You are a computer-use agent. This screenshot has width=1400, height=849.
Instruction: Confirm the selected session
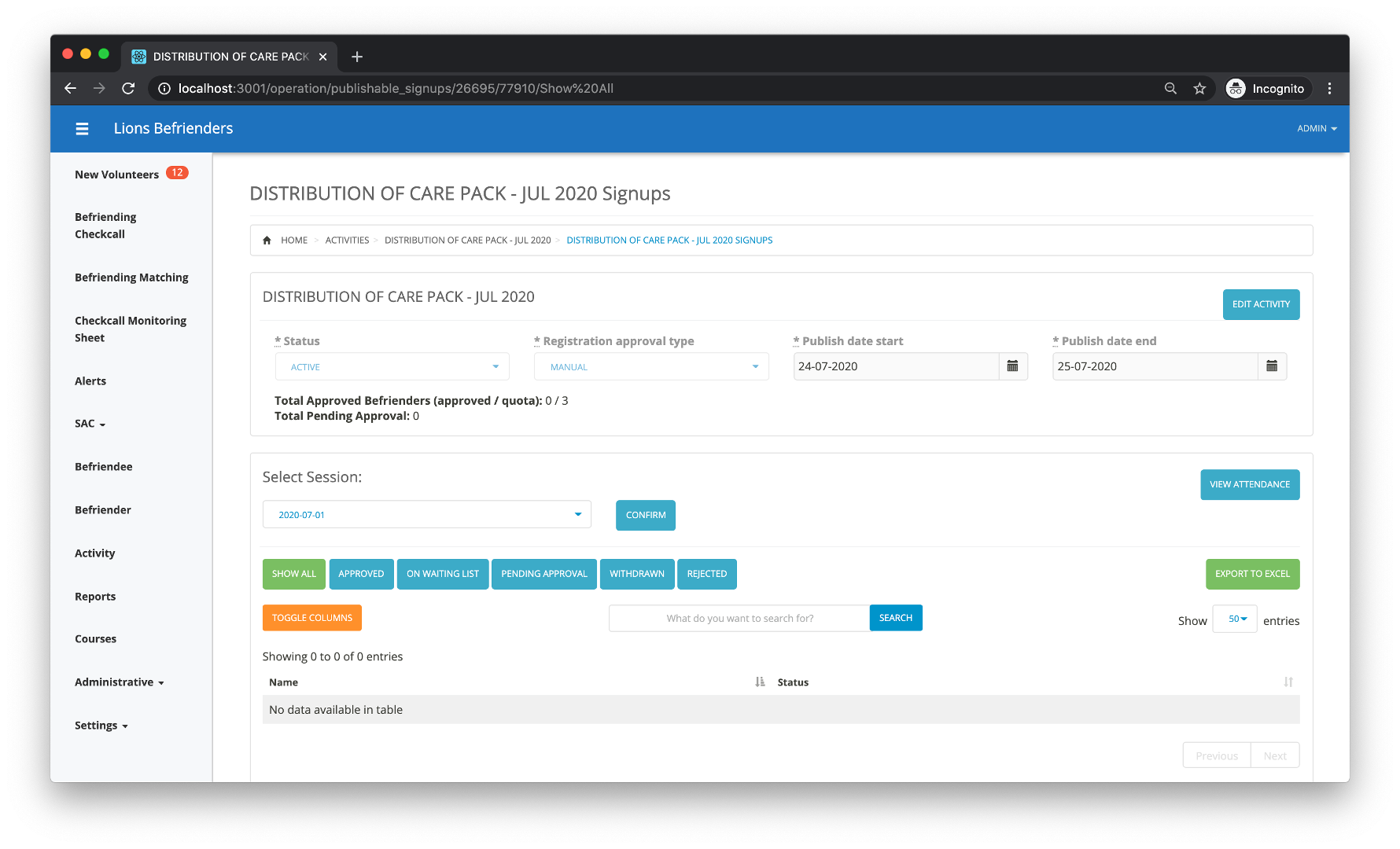tap(646, 516)
